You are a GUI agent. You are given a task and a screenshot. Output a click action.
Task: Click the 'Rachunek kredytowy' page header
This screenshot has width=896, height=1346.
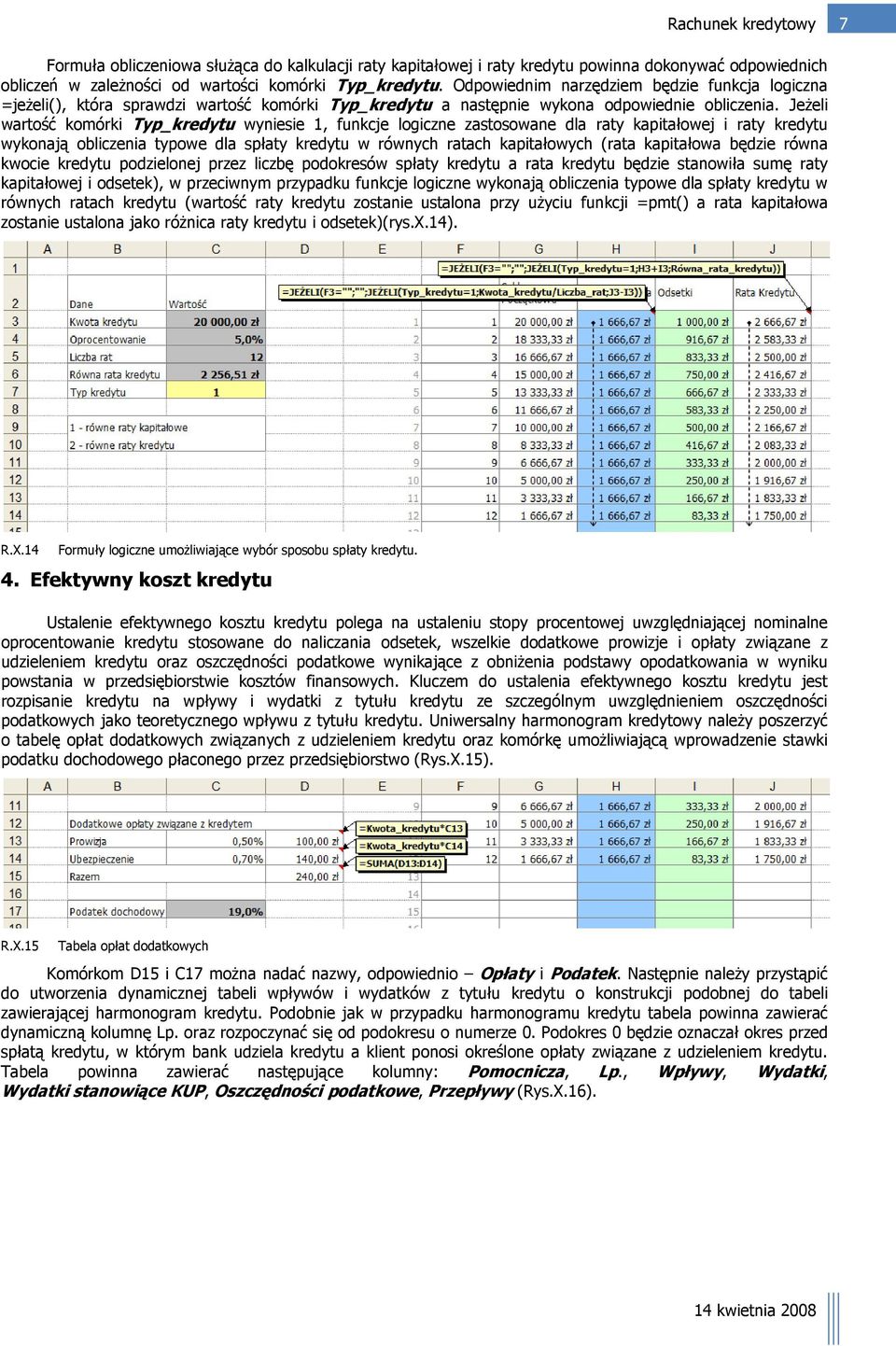click(741, 24)
